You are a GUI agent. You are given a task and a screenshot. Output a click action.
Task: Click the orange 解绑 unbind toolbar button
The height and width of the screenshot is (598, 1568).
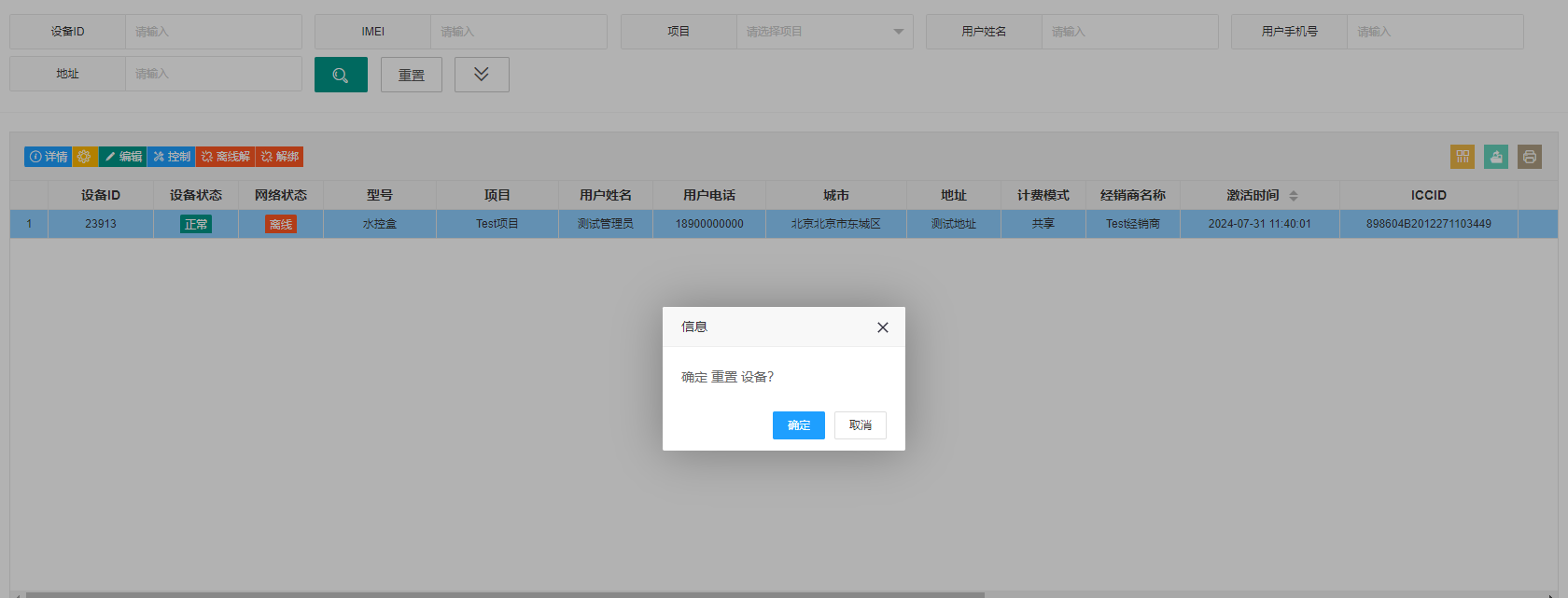[280, 157]
